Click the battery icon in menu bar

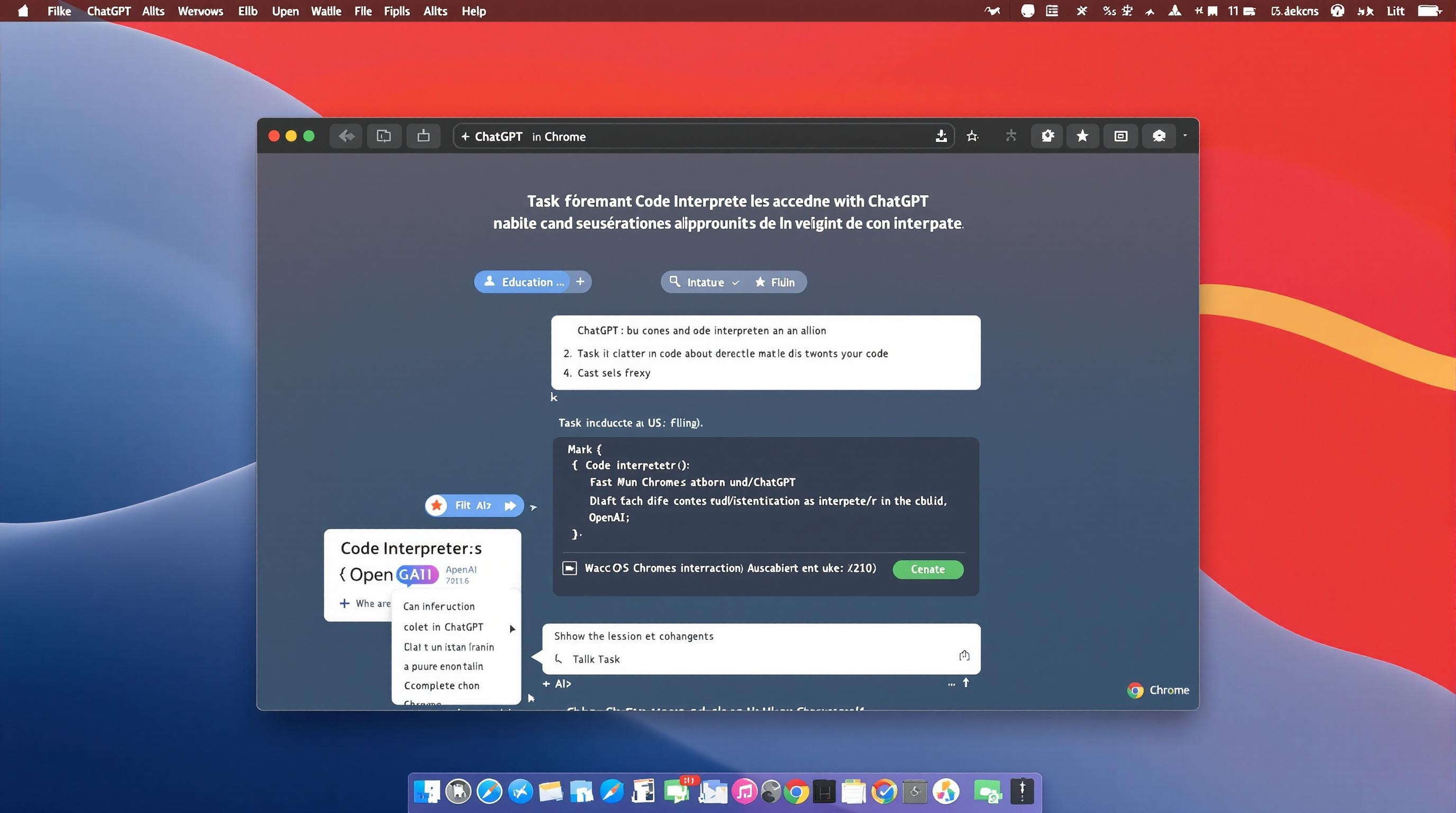click(1431, 11)
